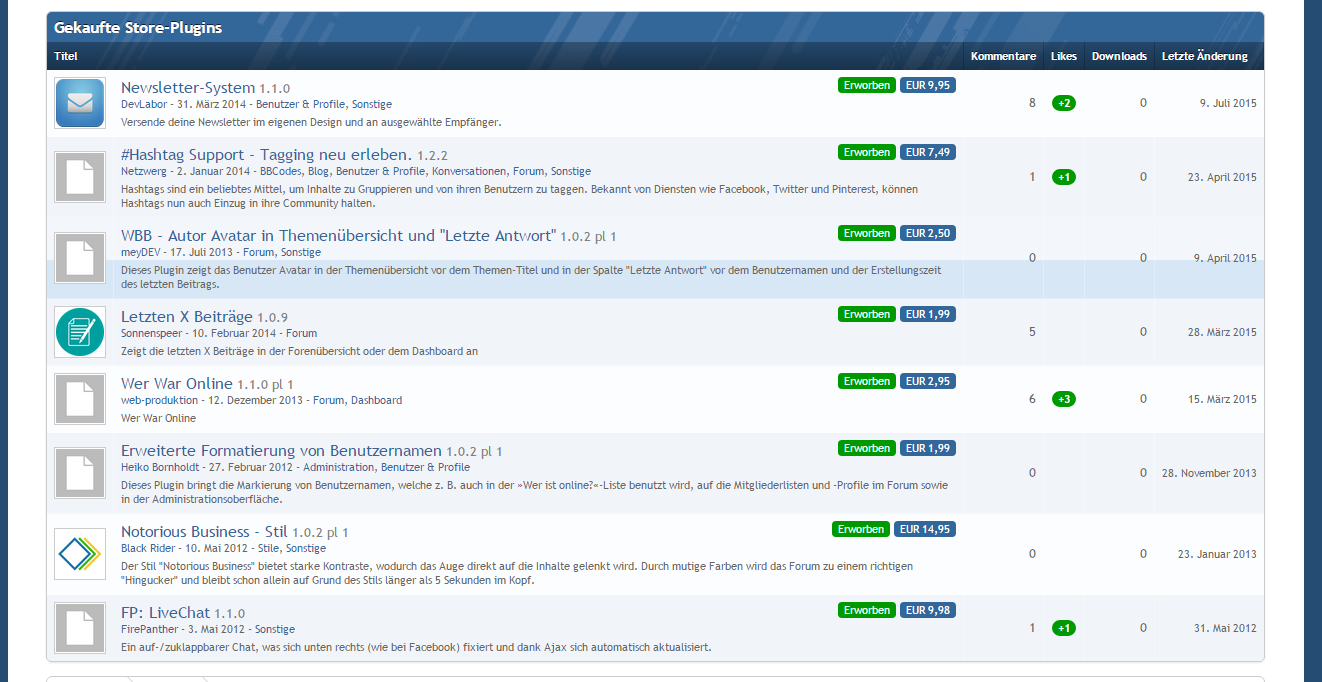Sort by the Kommentare column header
The width and height of the screenshot is (1322, 682).
[1003, 56]
